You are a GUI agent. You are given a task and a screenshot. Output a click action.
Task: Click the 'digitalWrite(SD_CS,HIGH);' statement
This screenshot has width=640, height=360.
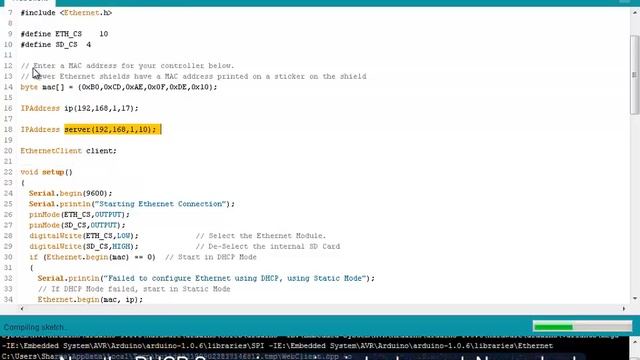click(84, 246)
